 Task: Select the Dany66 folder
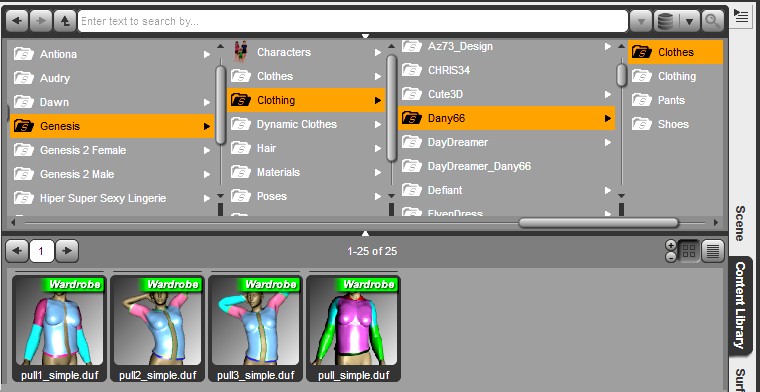507,118
